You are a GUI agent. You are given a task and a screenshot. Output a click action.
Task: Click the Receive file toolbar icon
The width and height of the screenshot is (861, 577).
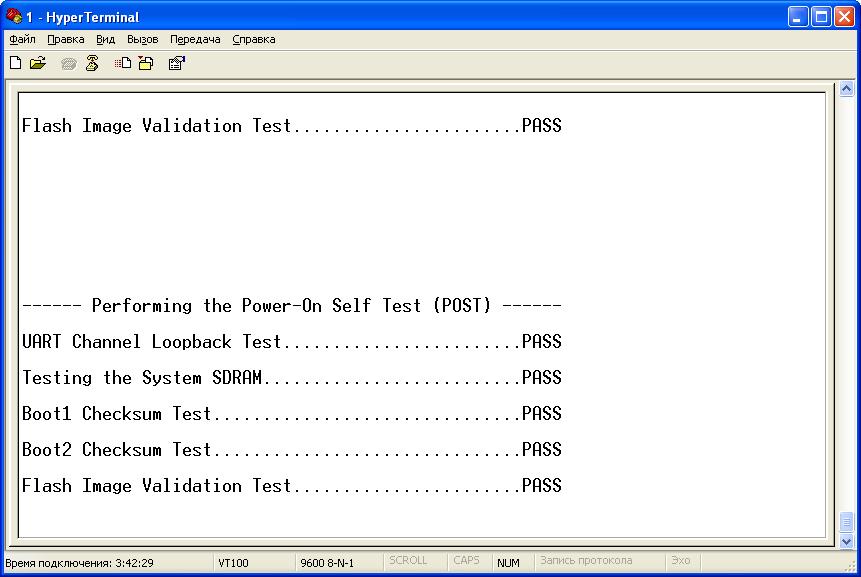(x=146, y=63)
